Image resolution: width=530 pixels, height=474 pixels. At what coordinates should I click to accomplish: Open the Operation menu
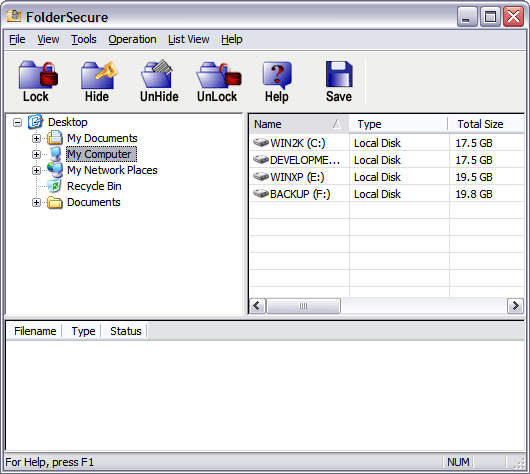point(132,40)
